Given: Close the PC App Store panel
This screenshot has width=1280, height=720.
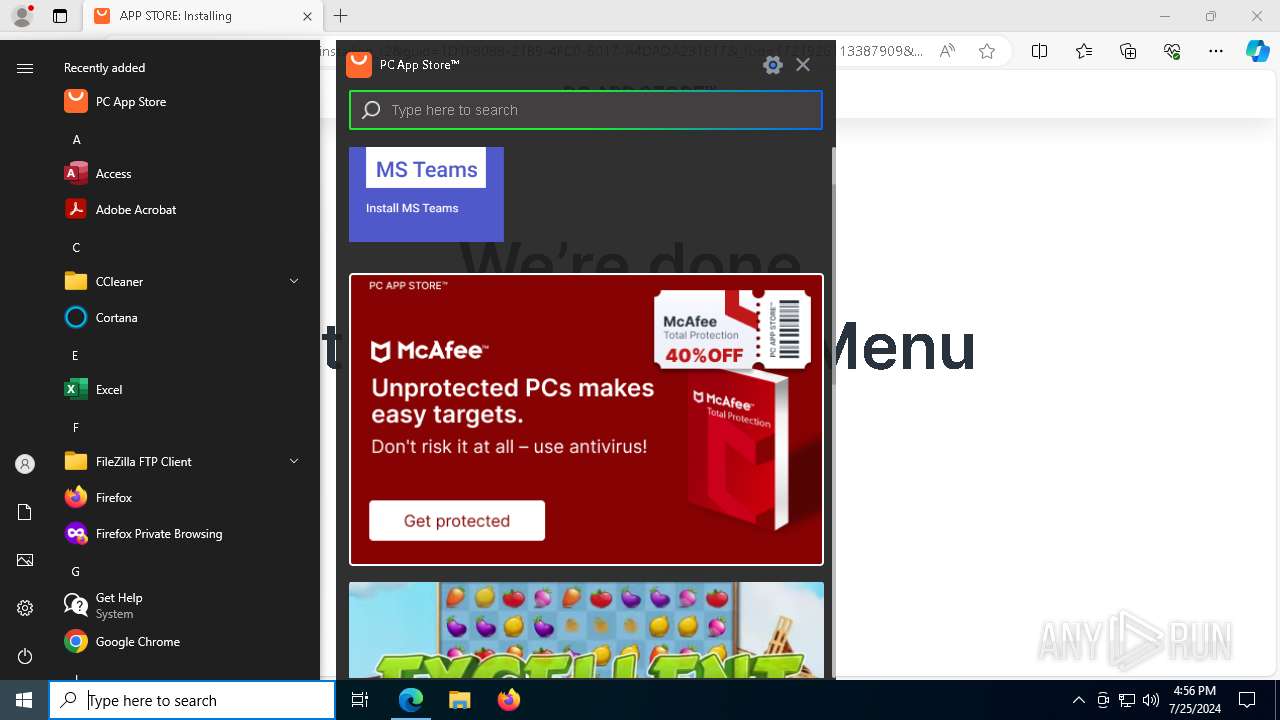Looking at the screenshot, I should [803, 65].
